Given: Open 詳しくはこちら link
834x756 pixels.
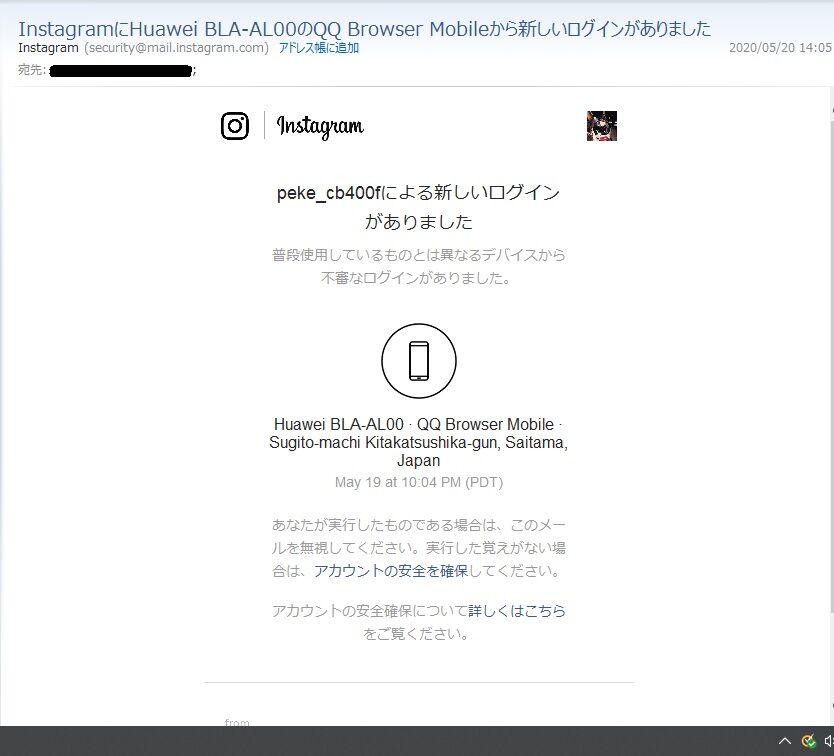Looking at the screenshot, I should tap(516, 611).
